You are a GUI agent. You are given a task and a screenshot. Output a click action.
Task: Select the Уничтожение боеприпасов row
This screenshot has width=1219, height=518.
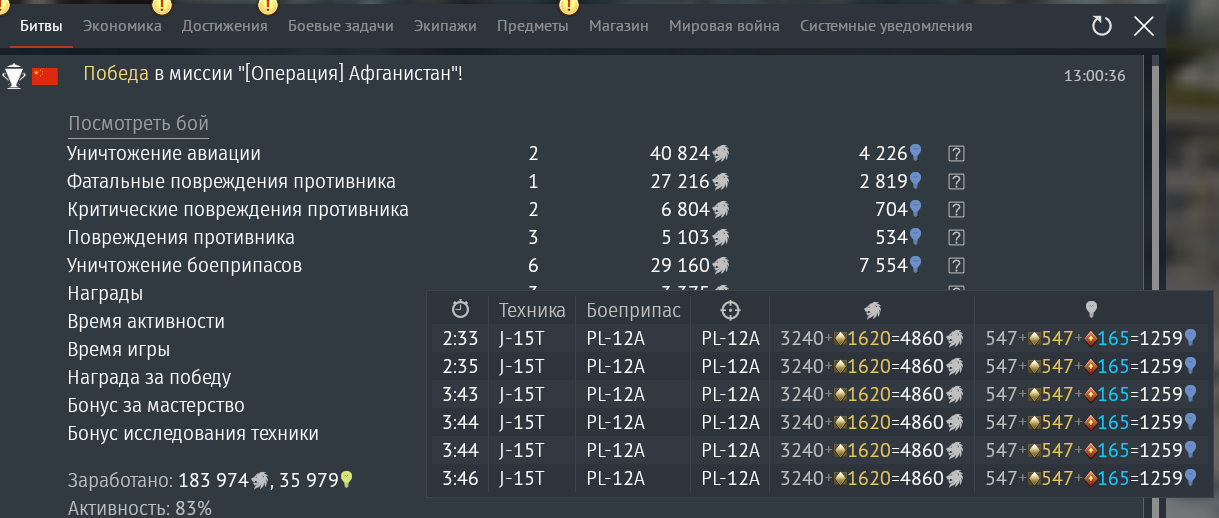coord(184,266)
